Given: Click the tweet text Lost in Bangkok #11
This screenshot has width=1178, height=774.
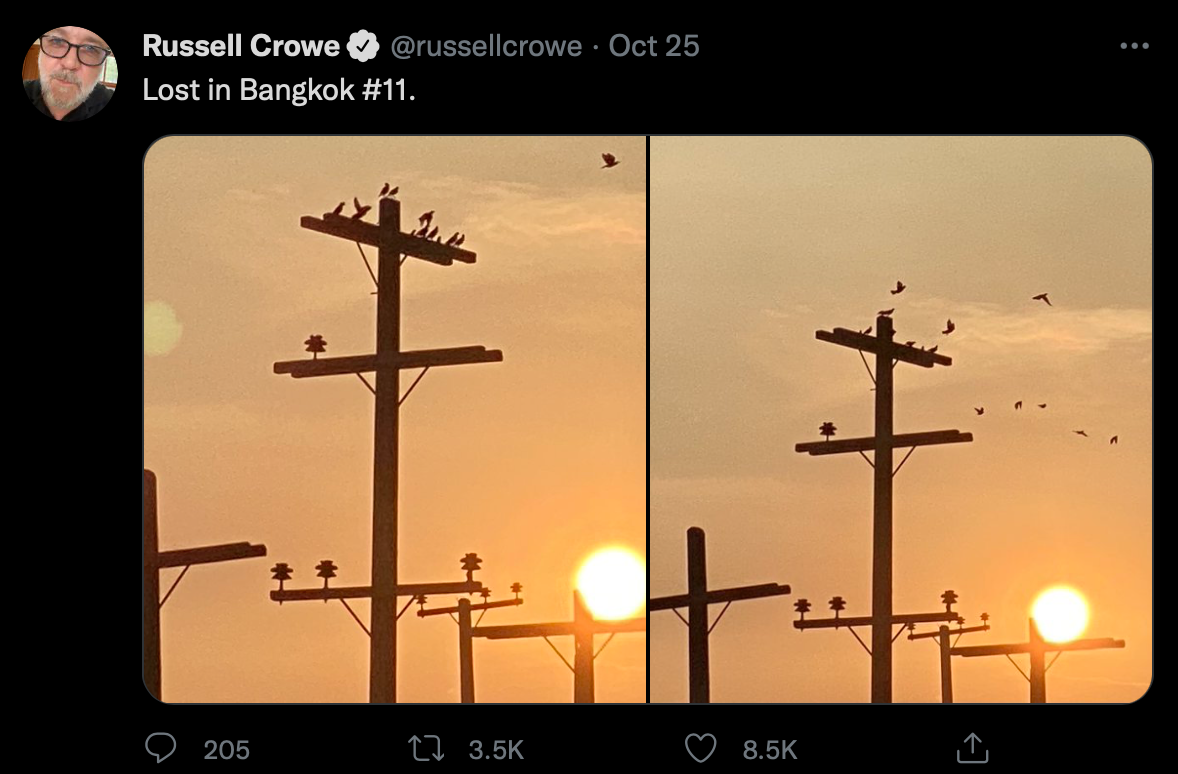Looking at the screenshot, I should point(278,89).
